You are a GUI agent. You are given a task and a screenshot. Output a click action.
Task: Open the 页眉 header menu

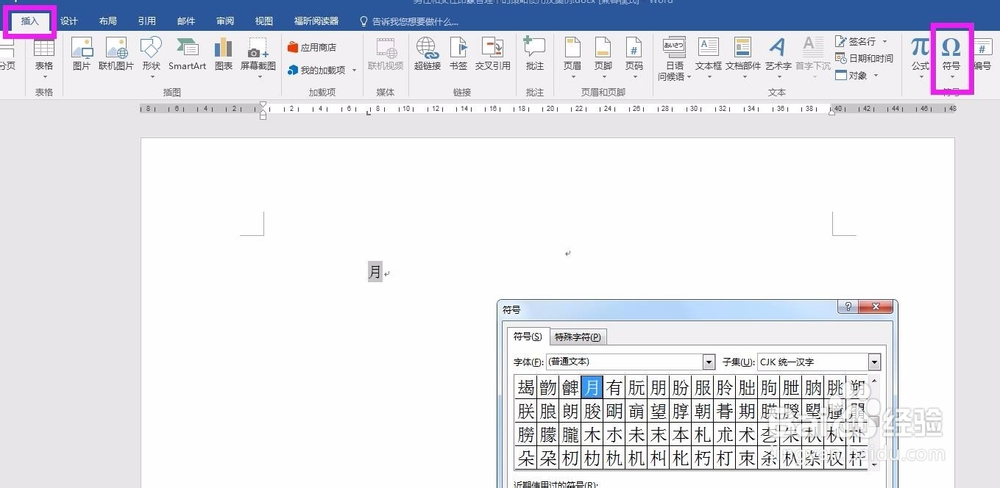click(572, 56)
